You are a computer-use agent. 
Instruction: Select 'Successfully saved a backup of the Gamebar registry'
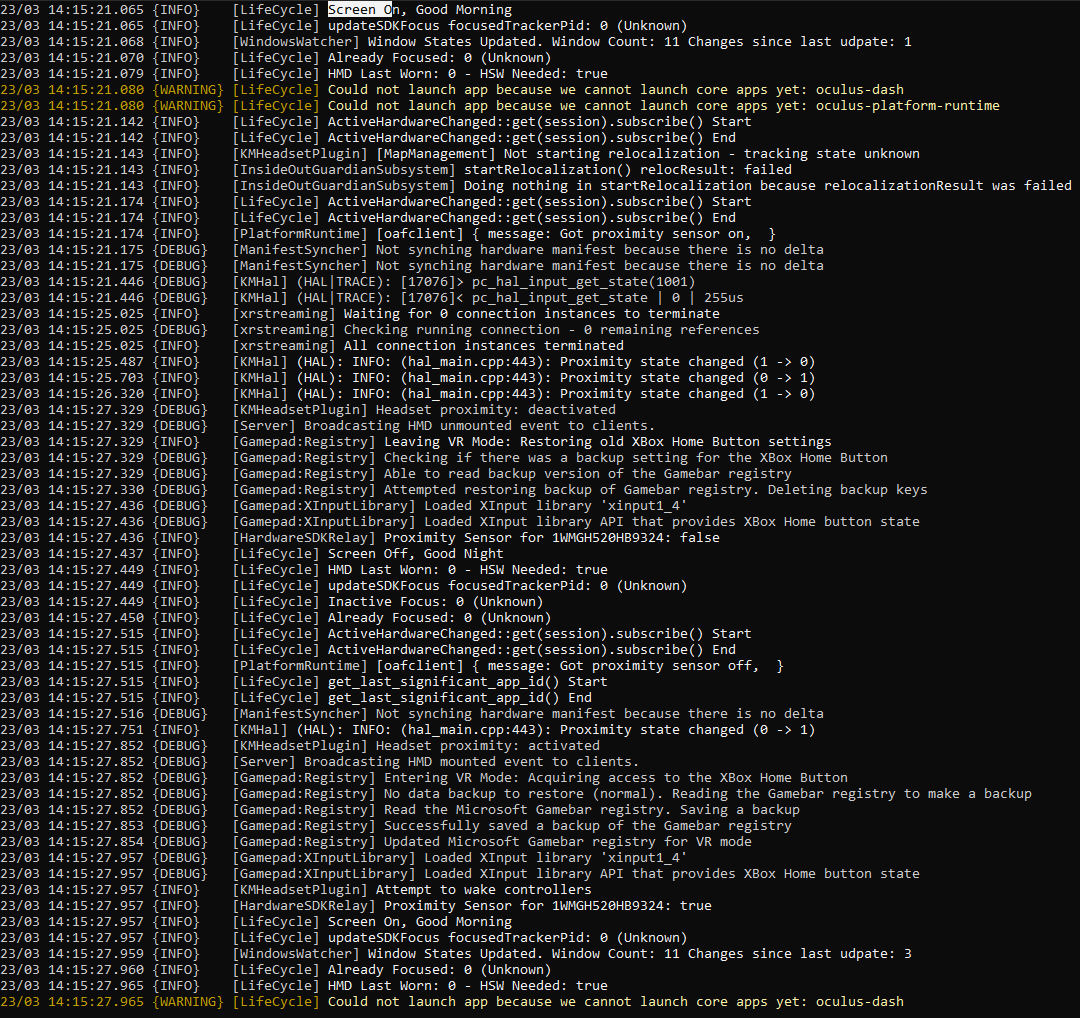396,825
